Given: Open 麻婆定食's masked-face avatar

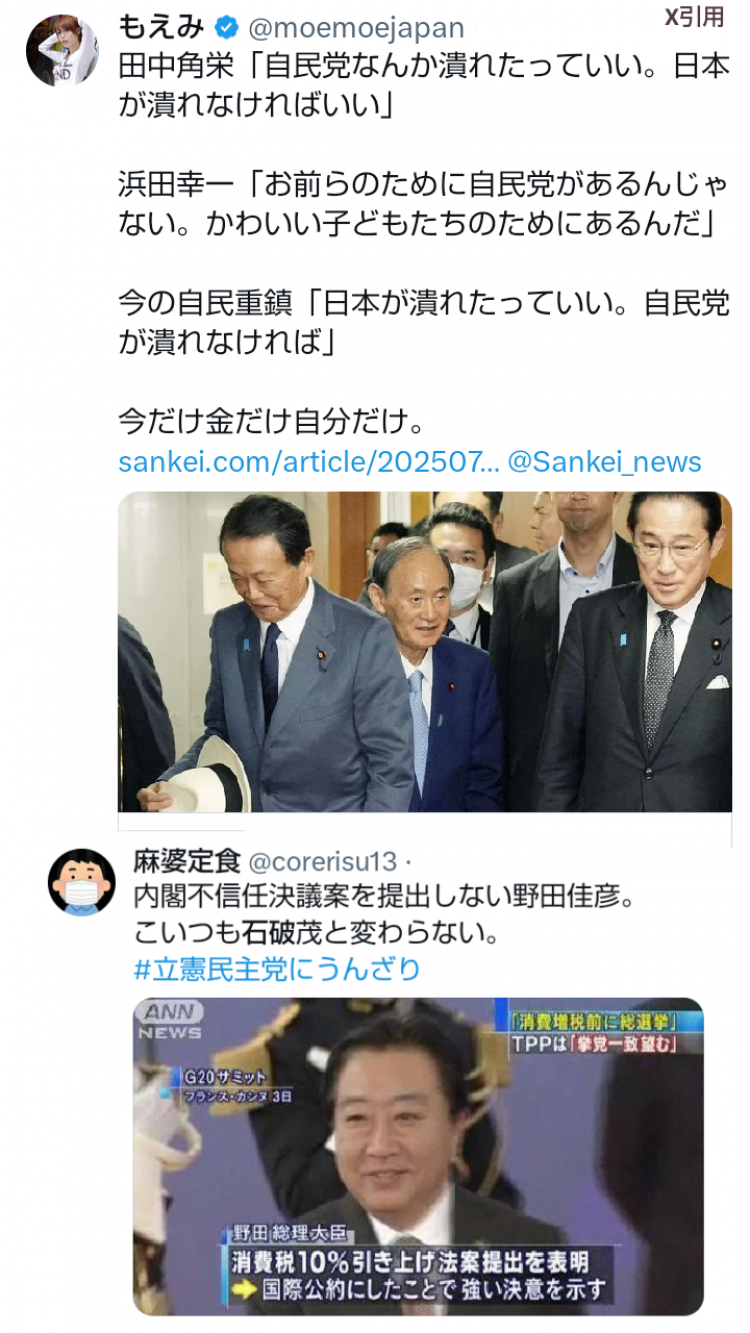Looking at the screenshot, I should click(81, 881).
